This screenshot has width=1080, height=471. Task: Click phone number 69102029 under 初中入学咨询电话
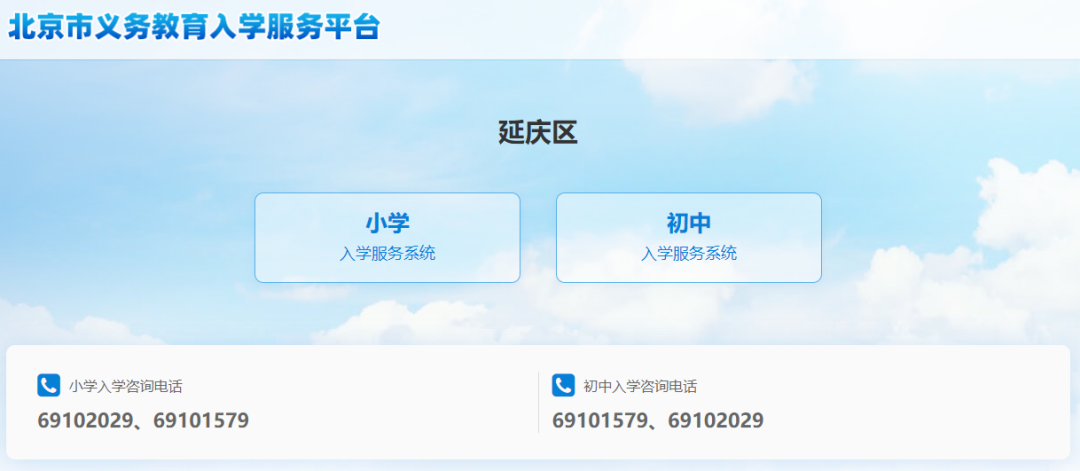pyautogui.click(x=716, y=420)
